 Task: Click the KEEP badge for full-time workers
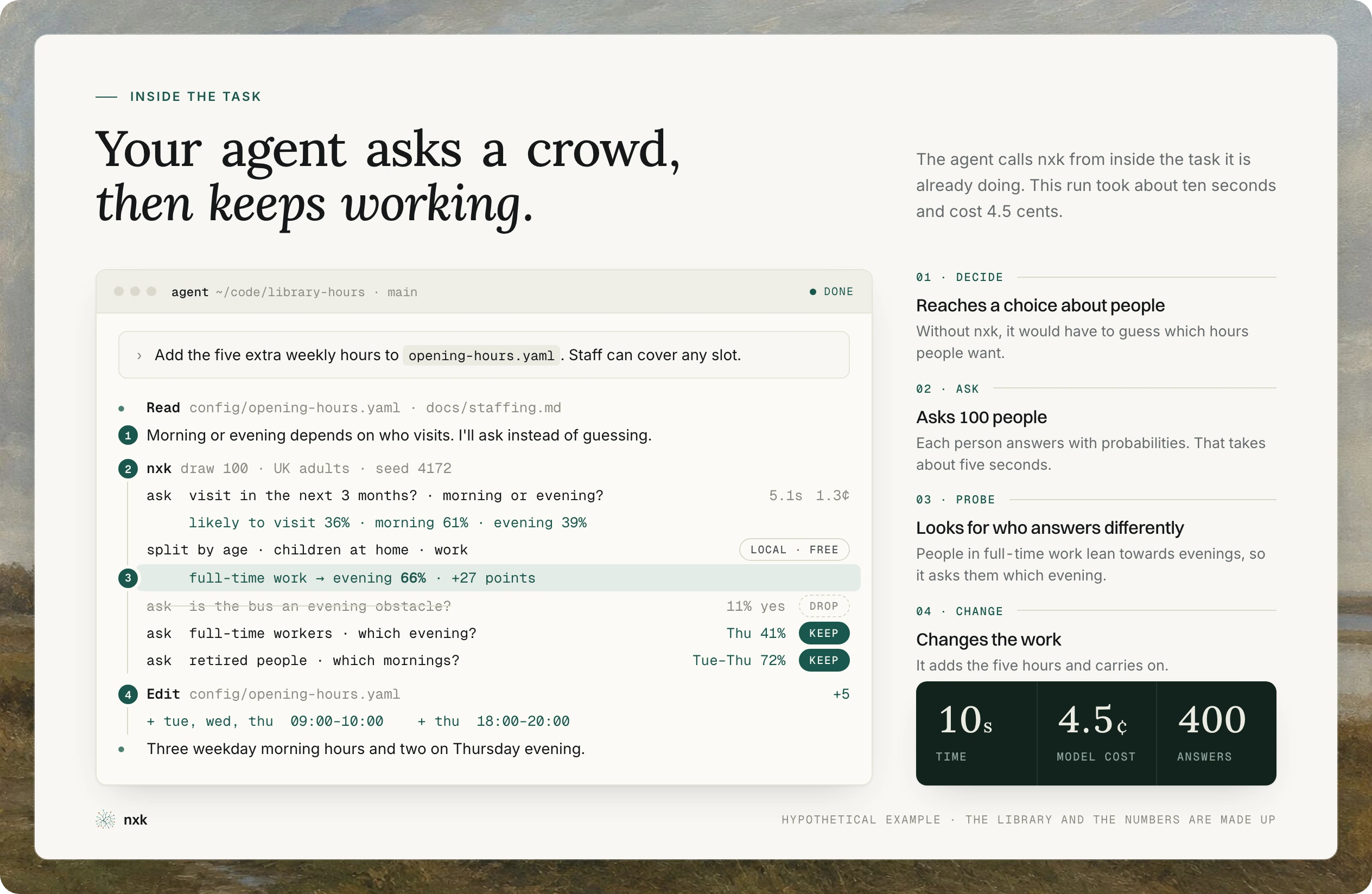click(824, 633)
